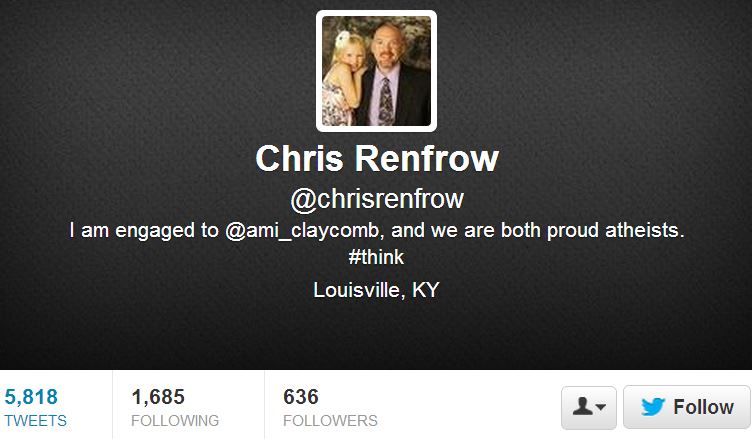The width and height of the screenshot is (752, 439).
Task: Open Chris Renfrow's profile photo
Action: (376, 71)
